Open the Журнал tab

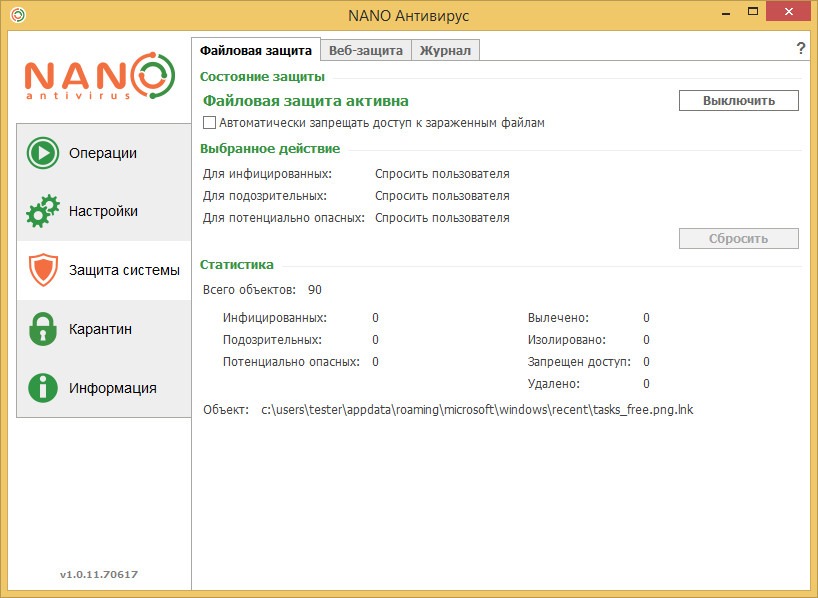point(445,51)
